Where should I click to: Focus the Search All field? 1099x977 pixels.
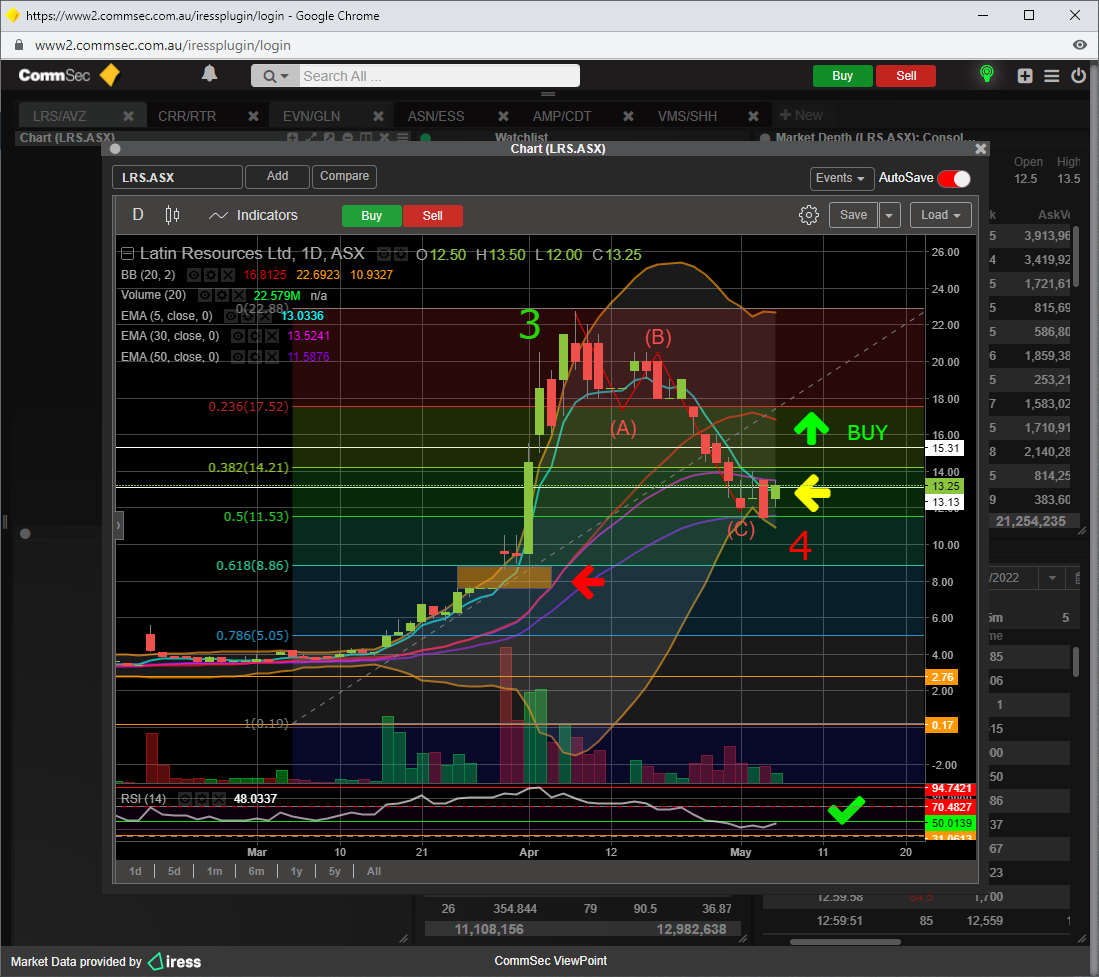pyautogui.click(x=439, y=76)
